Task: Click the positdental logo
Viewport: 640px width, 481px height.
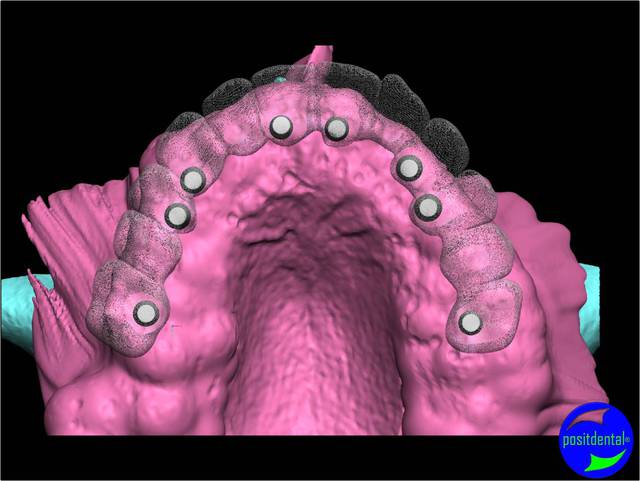Action: click(597, 438)
